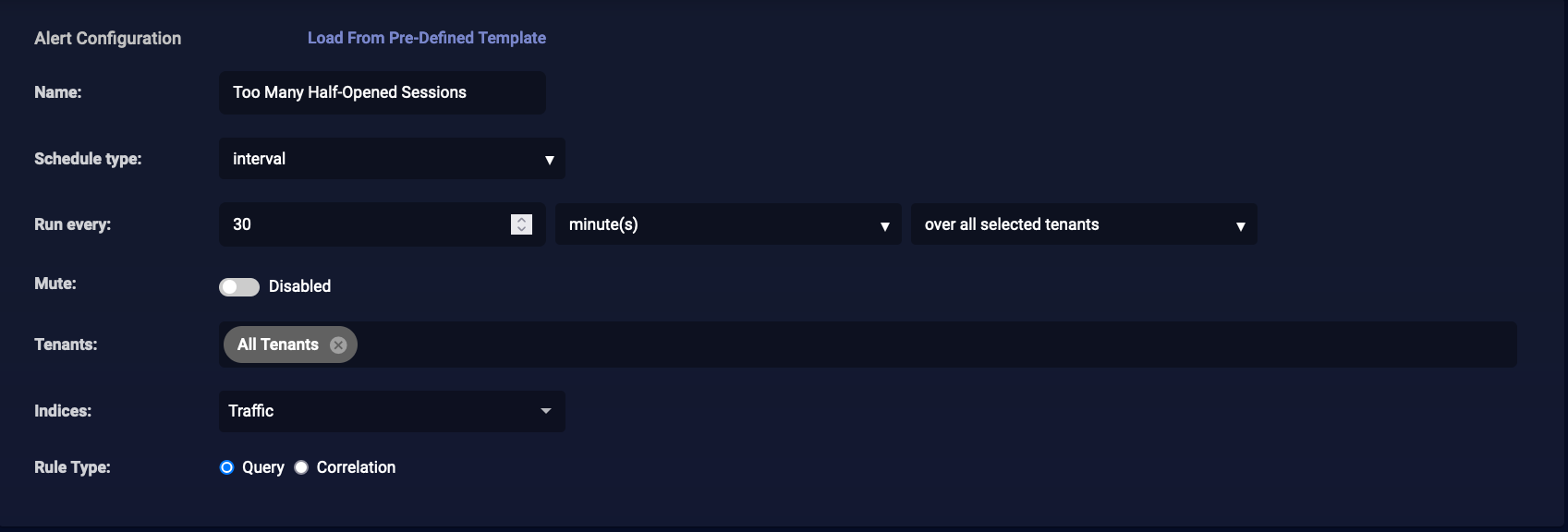Click the Indices label
The width and height of the screenshot is (1568, 532).
(63, 411)
